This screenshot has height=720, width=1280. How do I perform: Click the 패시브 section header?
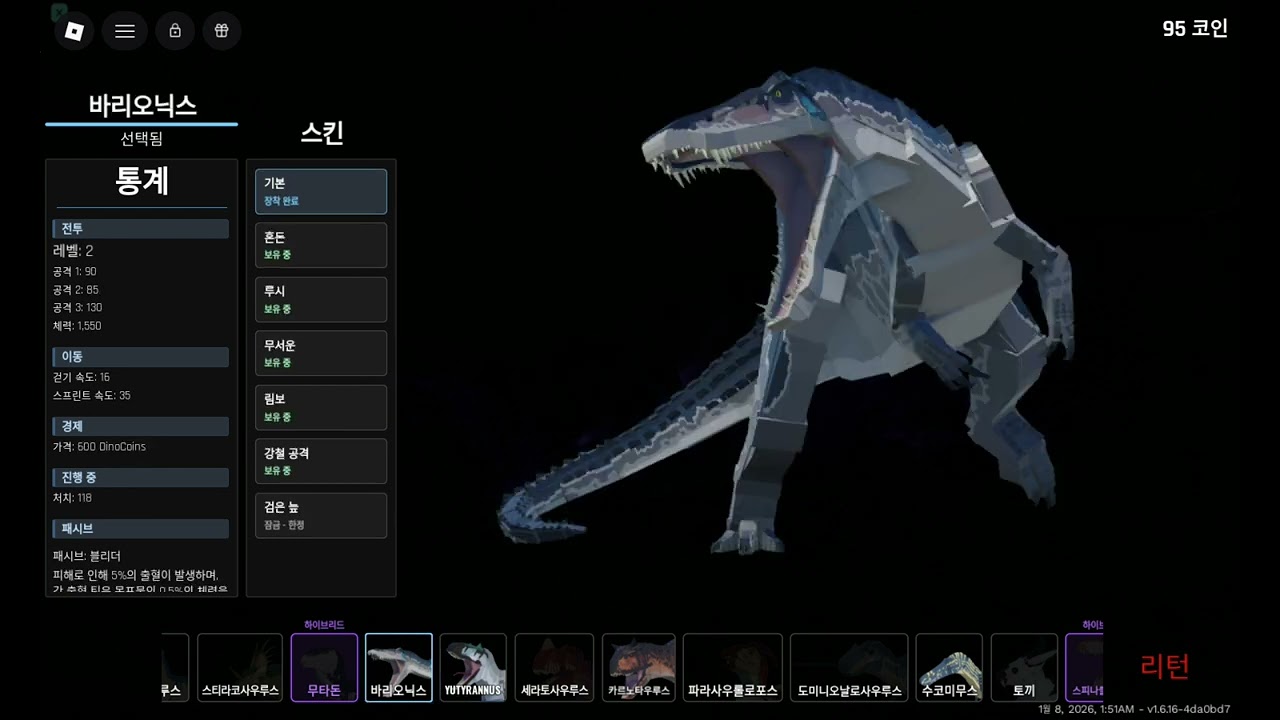[x=141, y=529]
